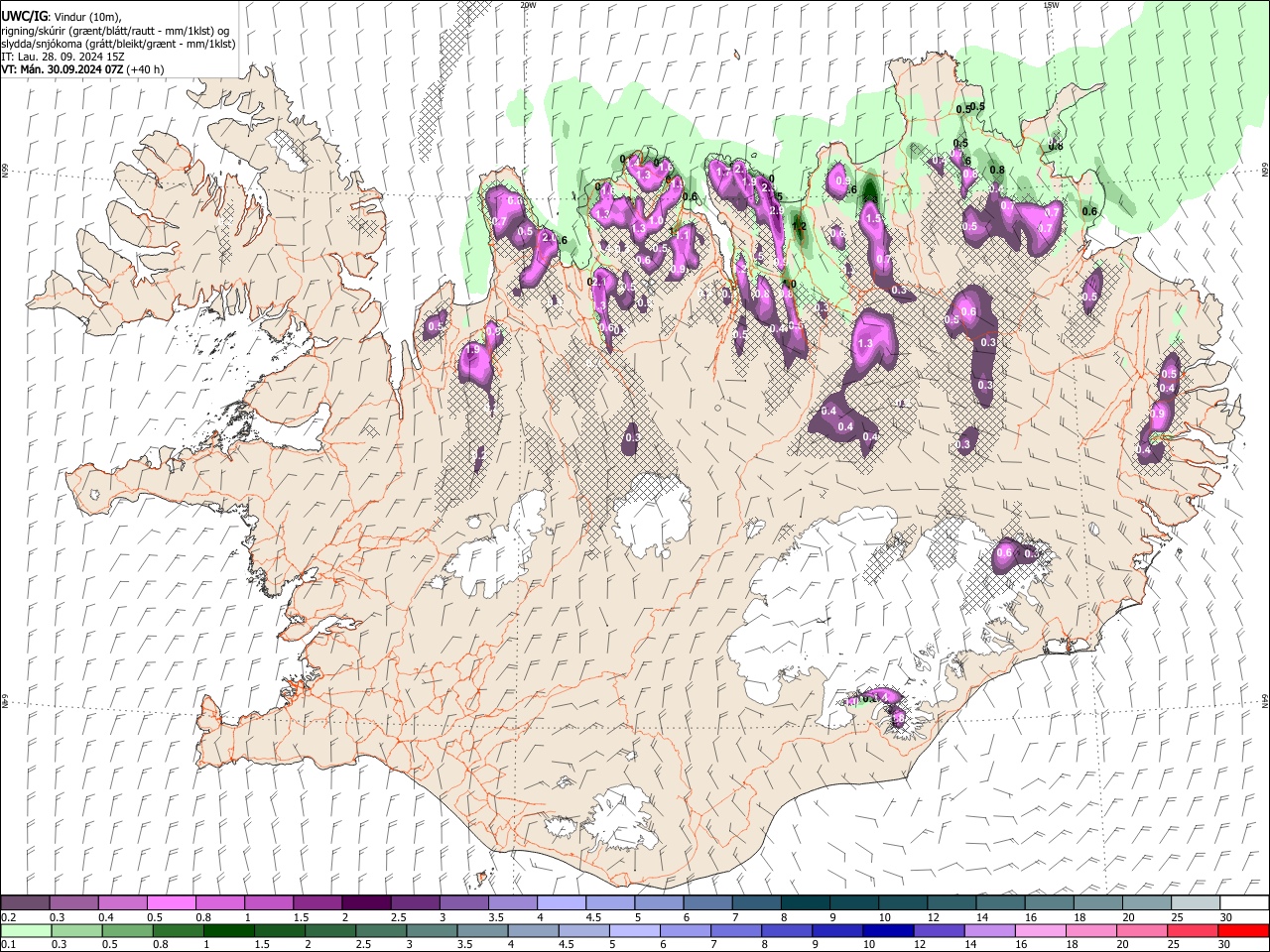Select the 'rigning/skúrir' description line
1270x952 pixels.
pos(117,31)
